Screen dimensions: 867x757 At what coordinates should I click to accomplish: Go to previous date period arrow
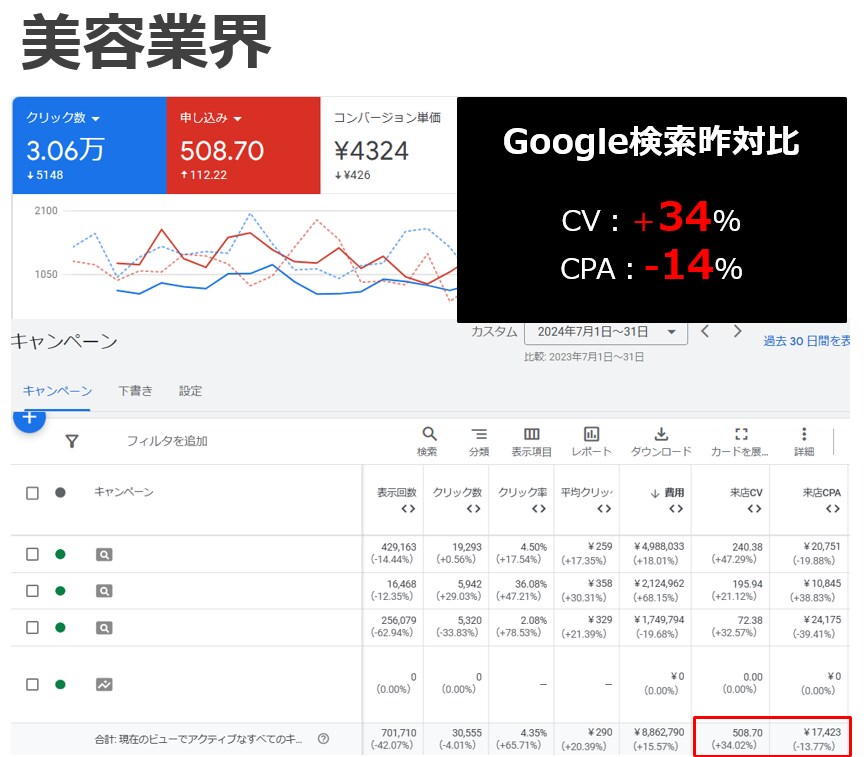(705, 331)
